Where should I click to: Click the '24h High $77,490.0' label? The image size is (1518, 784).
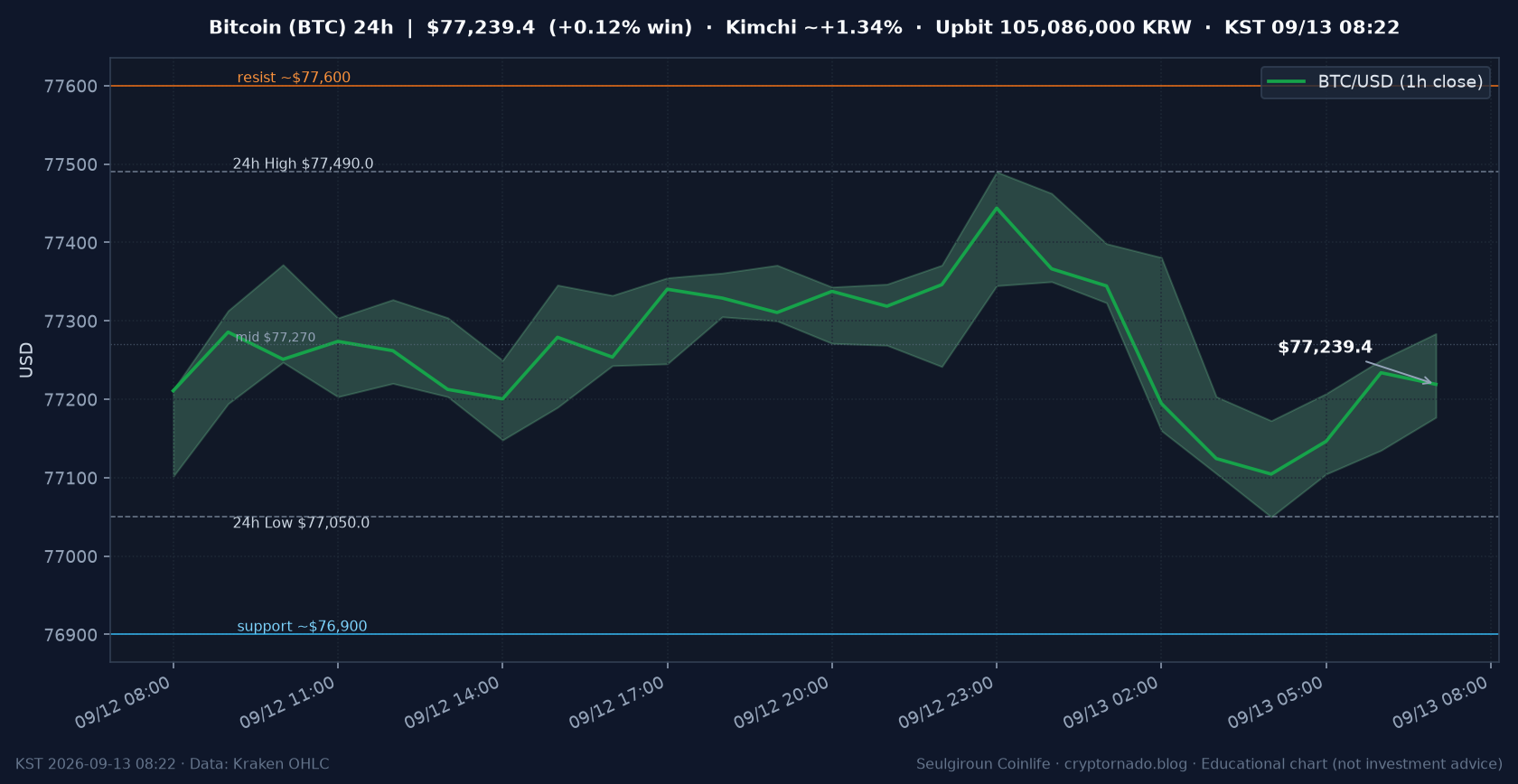coord(303,163)
